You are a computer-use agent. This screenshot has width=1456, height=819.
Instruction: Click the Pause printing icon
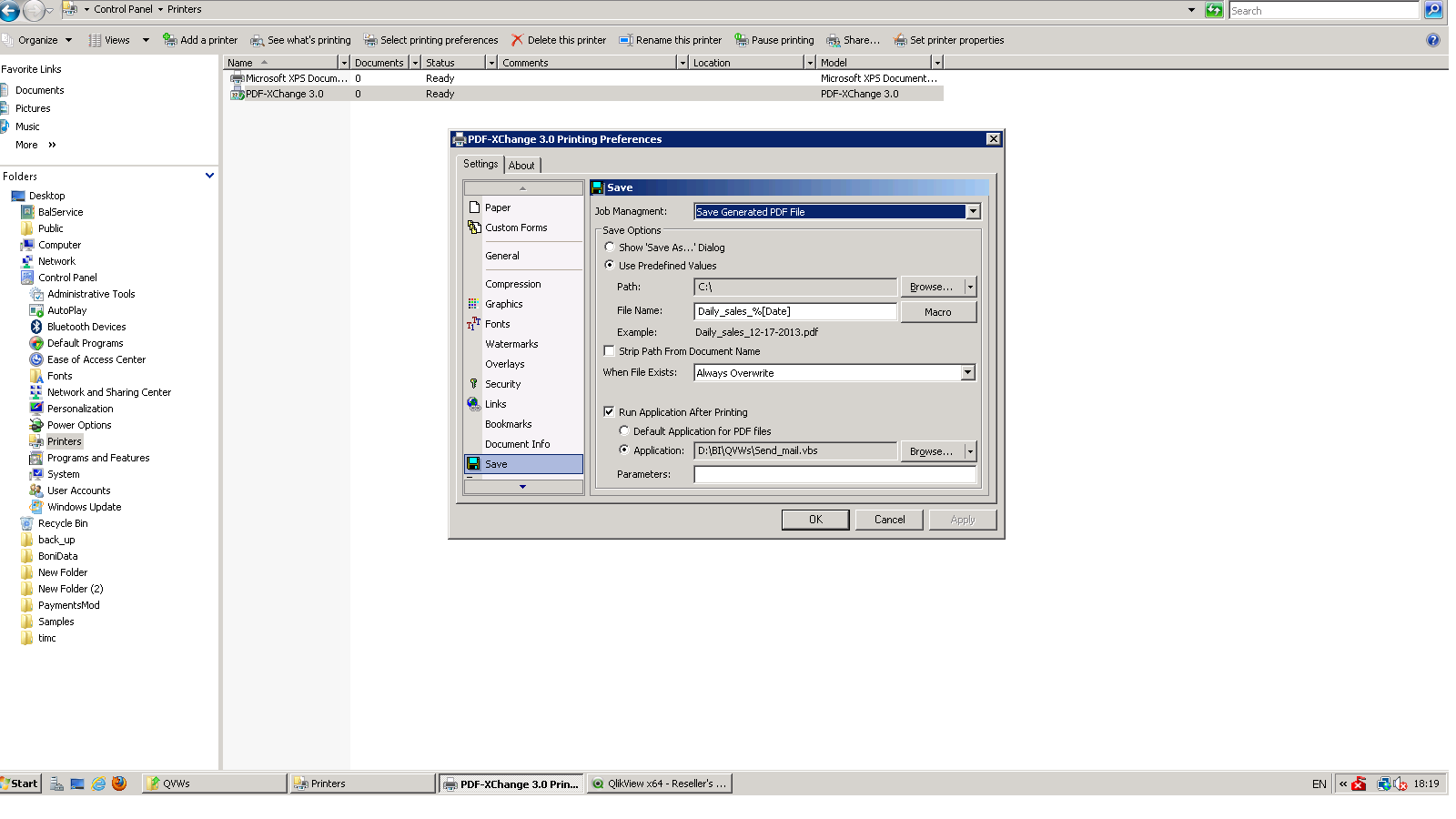click(742, 40)
